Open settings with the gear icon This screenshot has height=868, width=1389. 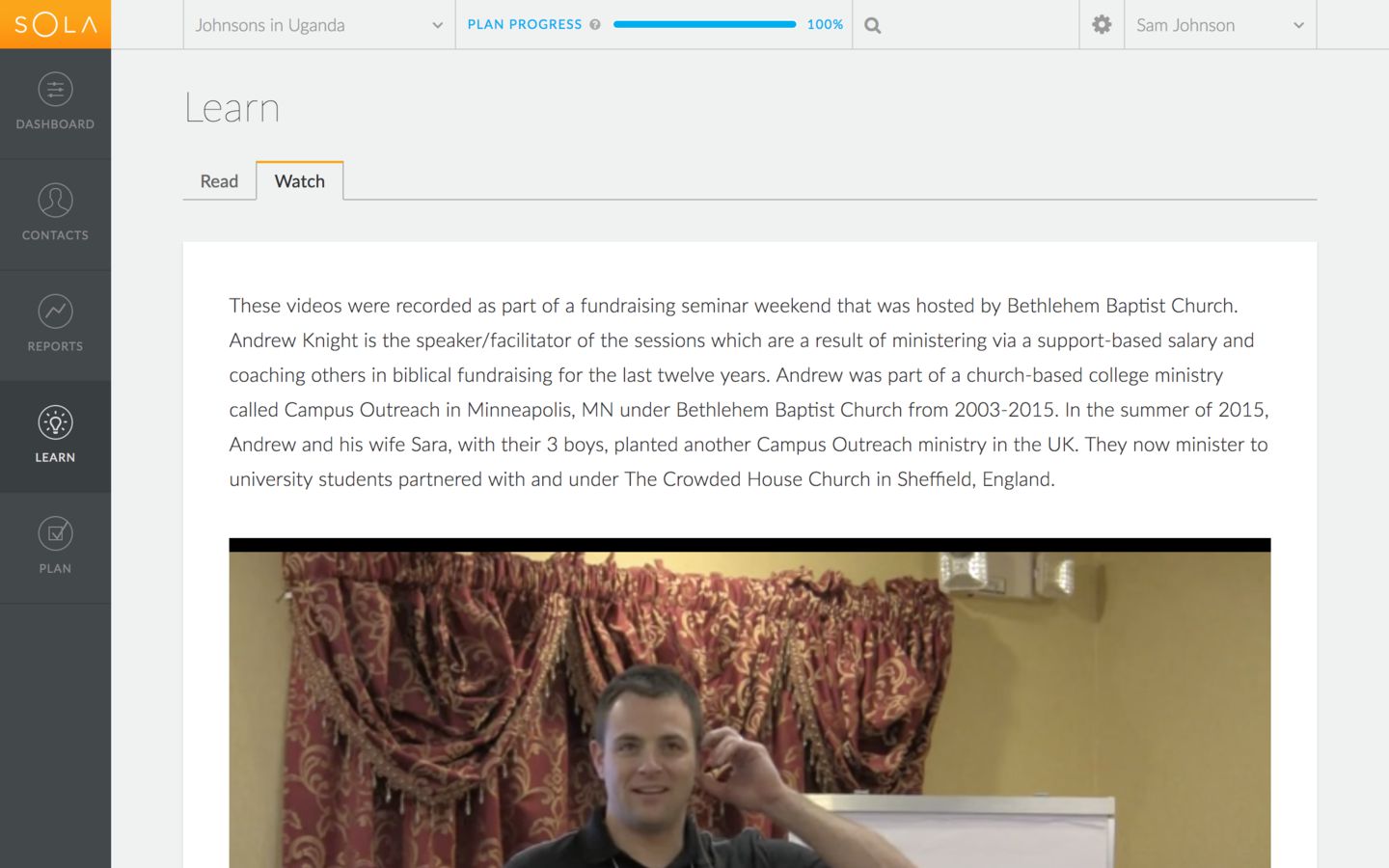tap(1102, 25)
